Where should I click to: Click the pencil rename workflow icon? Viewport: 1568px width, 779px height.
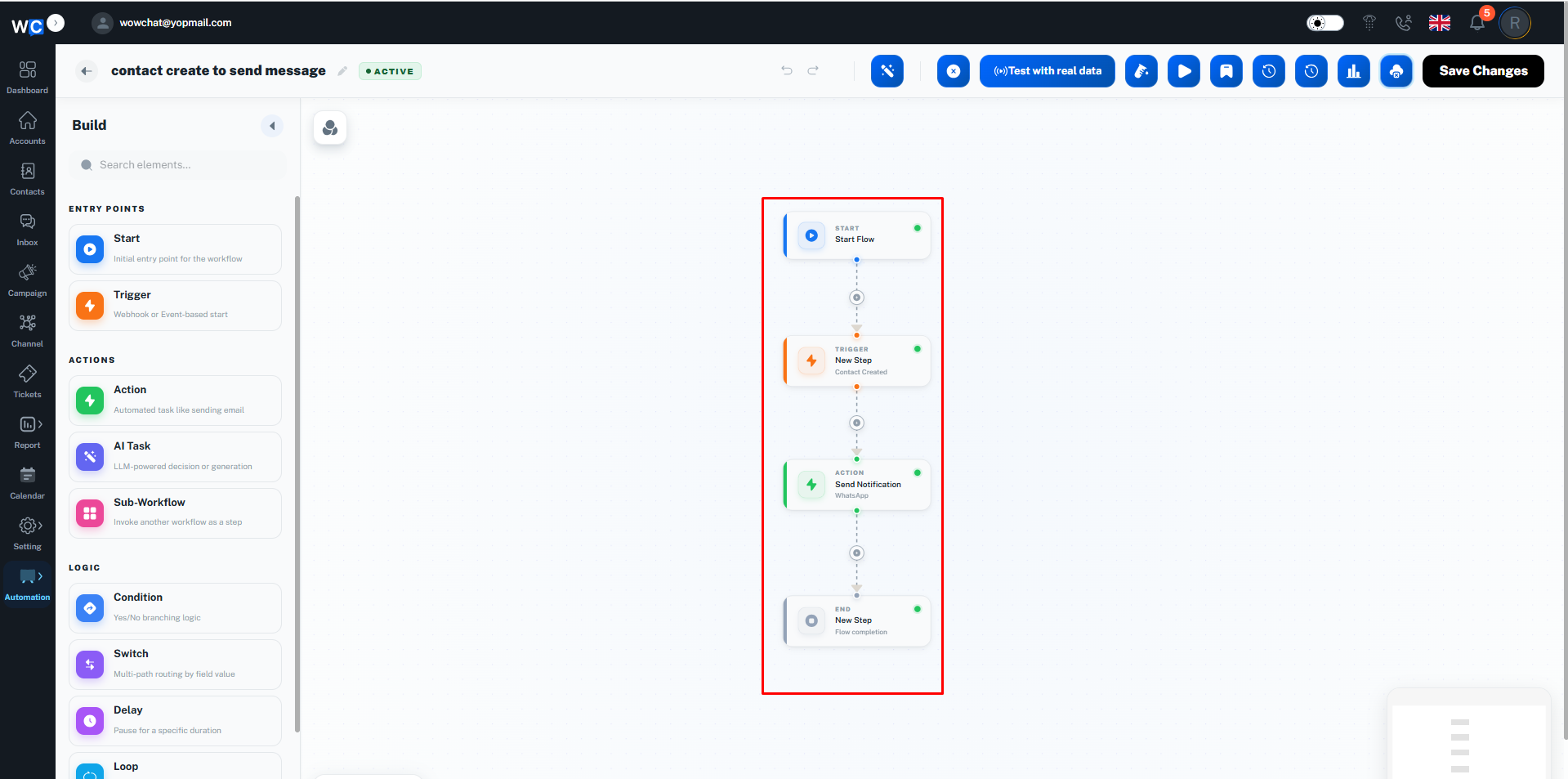point(342,71)
